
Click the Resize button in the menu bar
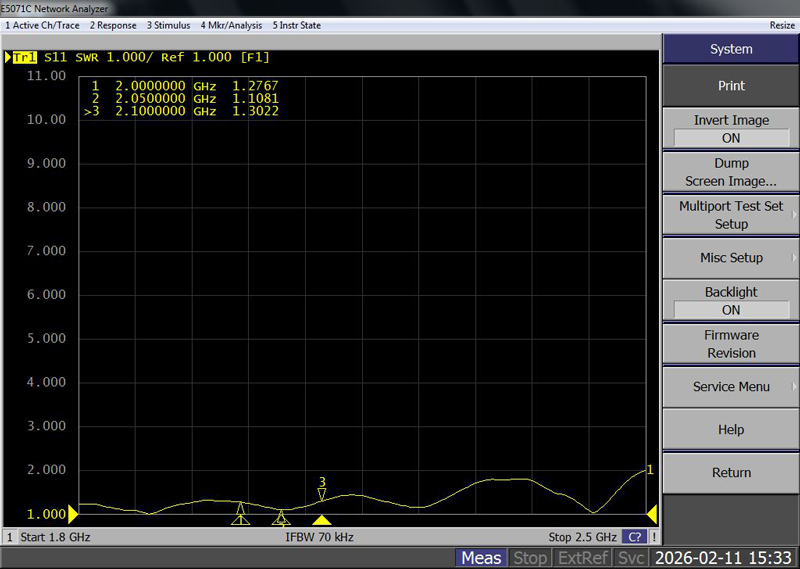tap(782, 25)
